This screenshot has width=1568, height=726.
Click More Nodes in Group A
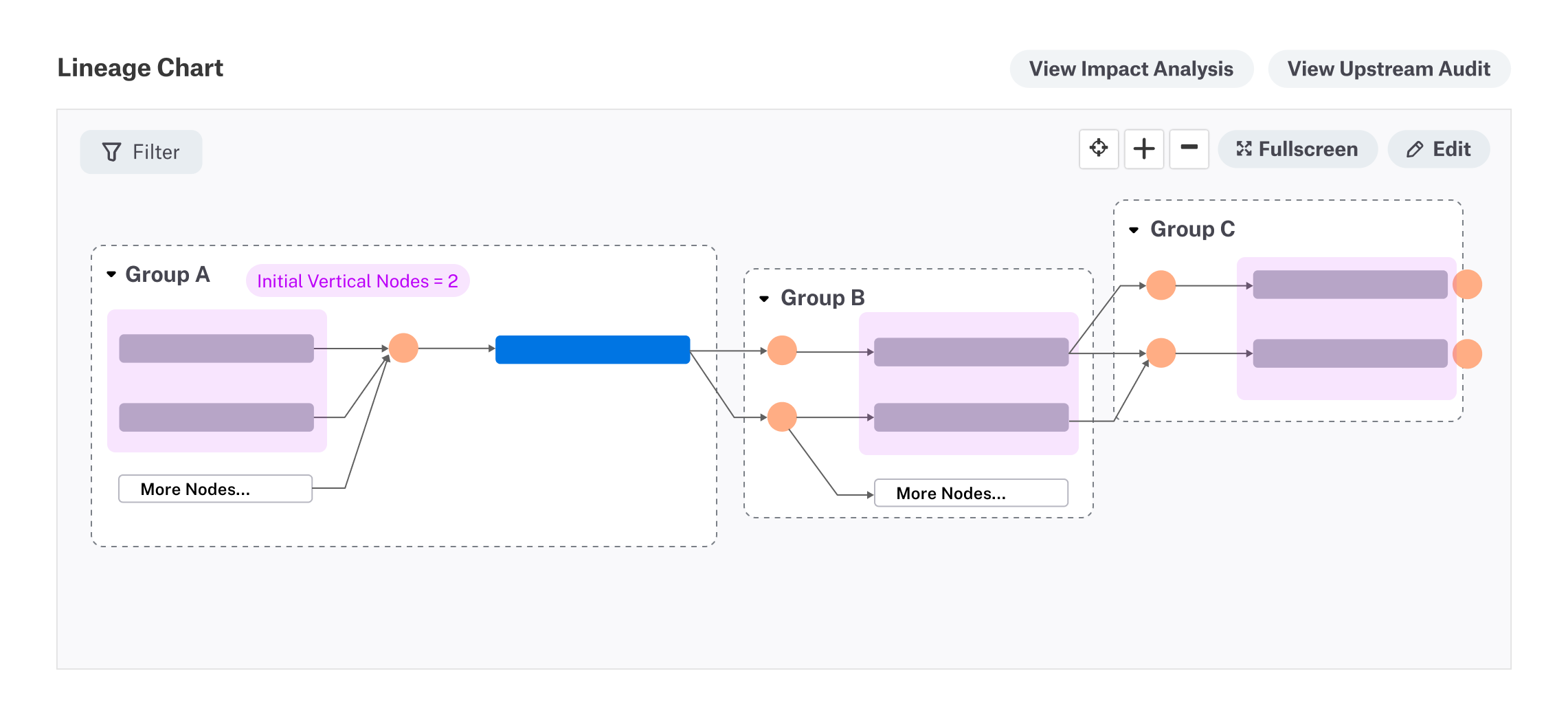point(215,489)
